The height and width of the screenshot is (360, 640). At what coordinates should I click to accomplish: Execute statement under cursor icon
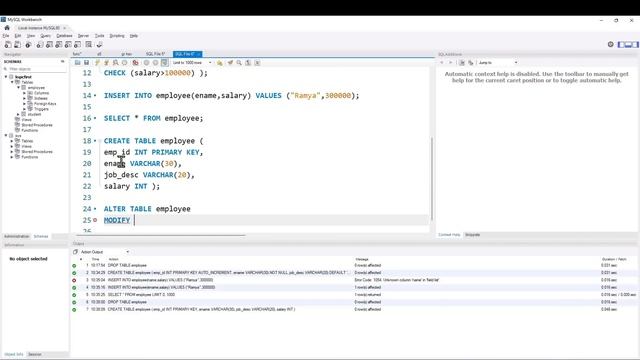(x=107, y=63)
